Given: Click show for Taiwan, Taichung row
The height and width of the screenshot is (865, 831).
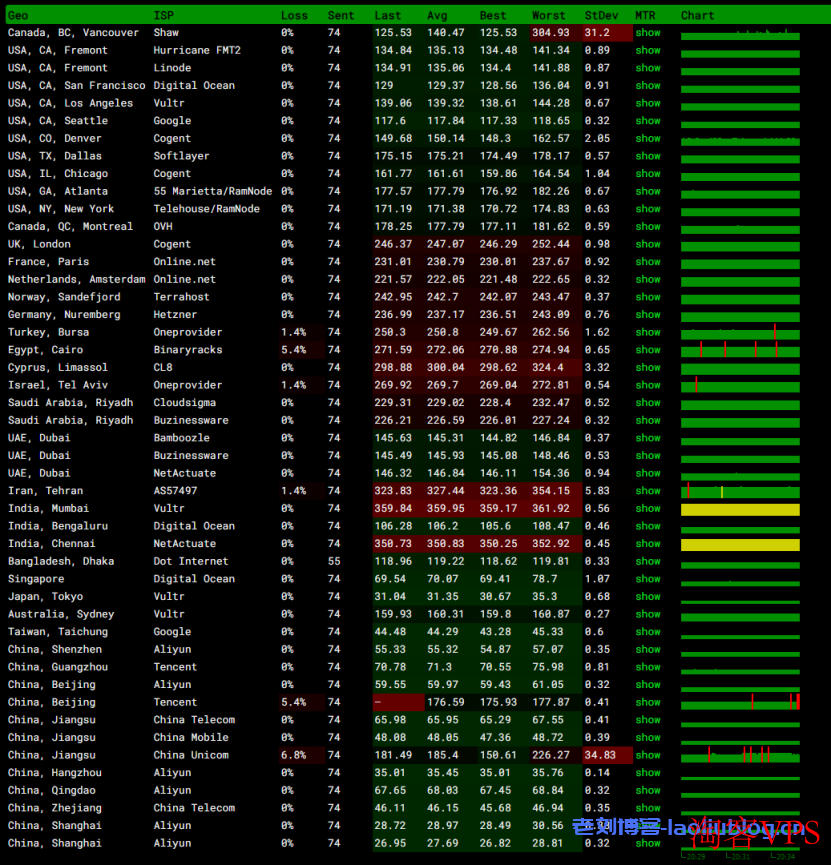Looking at the screenshot, I should (647, 632).
